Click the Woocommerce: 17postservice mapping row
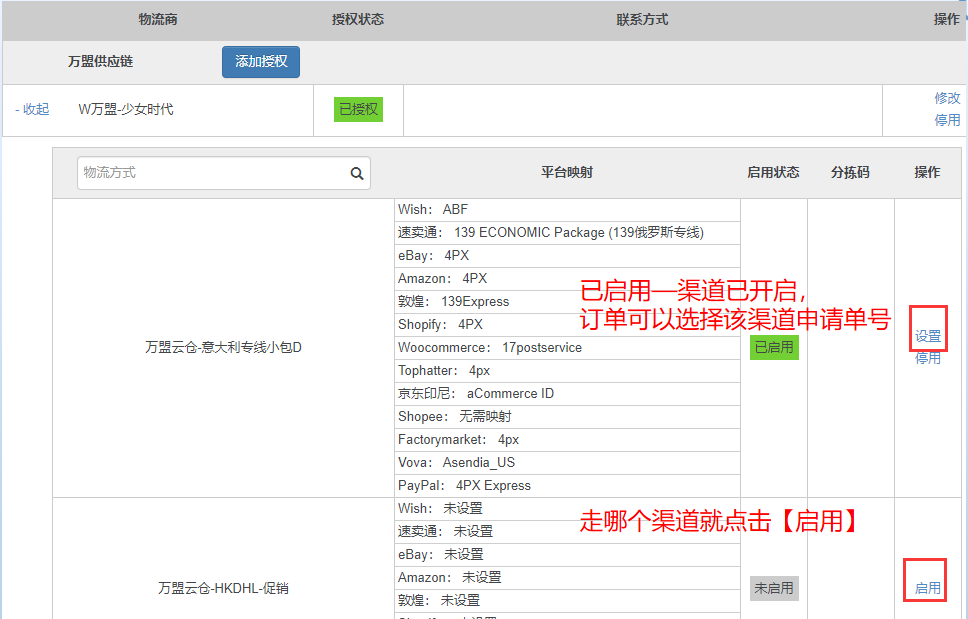The image size is (968, 619). (x=567, y=347)
